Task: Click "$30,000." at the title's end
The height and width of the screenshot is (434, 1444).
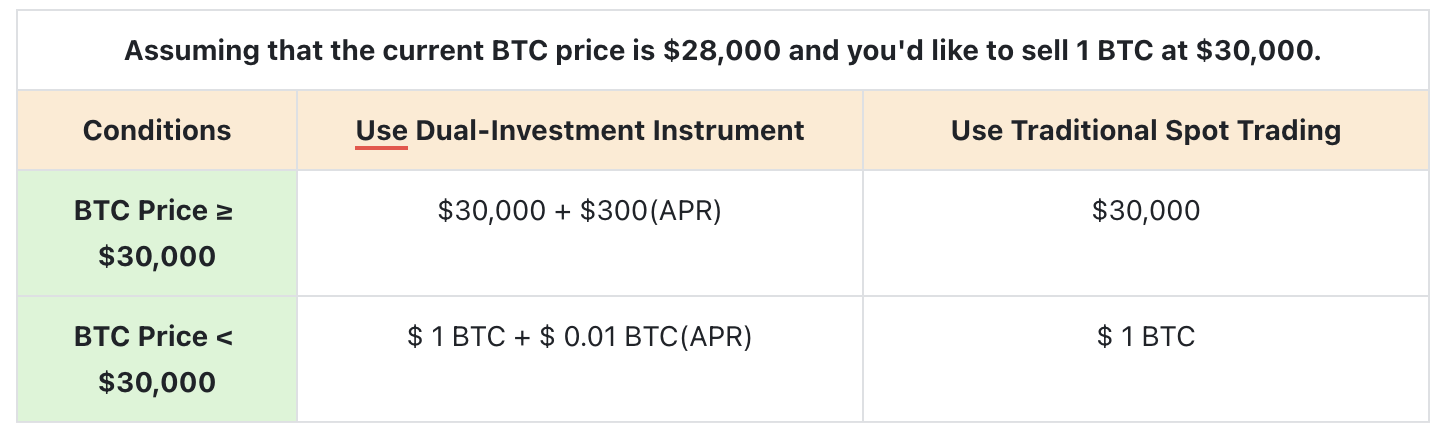Action: tap(1257, 51)
